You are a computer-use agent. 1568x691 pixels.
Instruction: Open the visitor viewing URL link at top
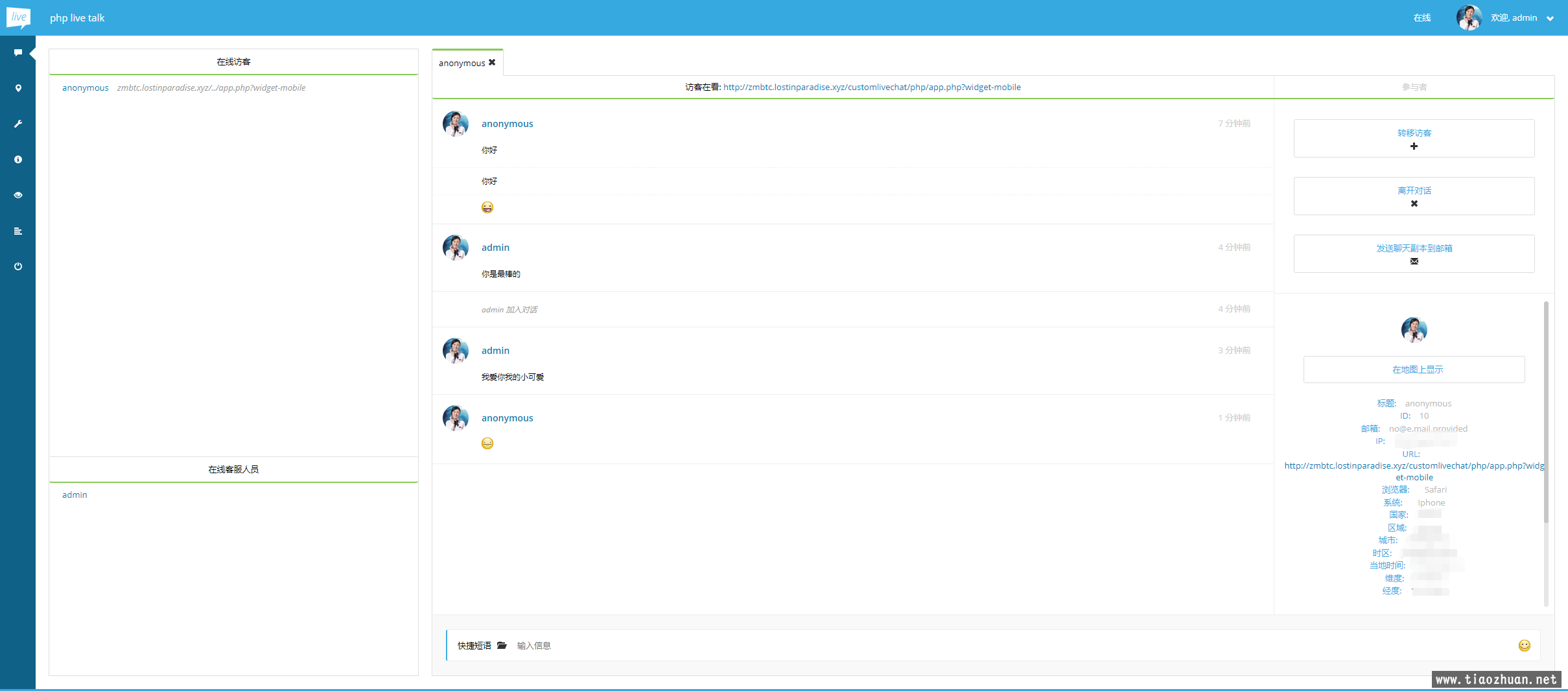click(872, 87)
